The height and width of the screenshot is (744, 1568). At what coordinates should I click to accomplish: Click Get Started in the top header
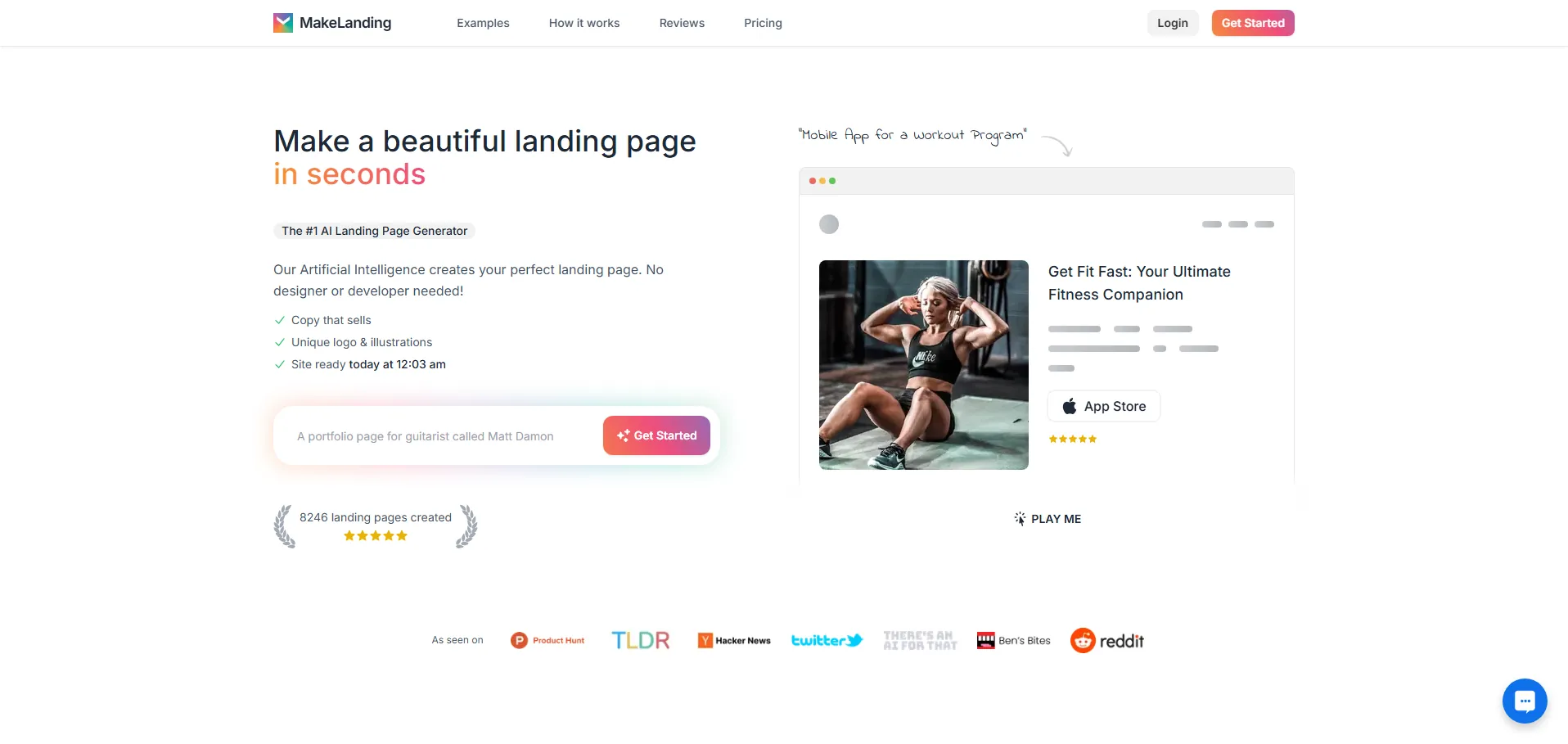[1253, 23]
